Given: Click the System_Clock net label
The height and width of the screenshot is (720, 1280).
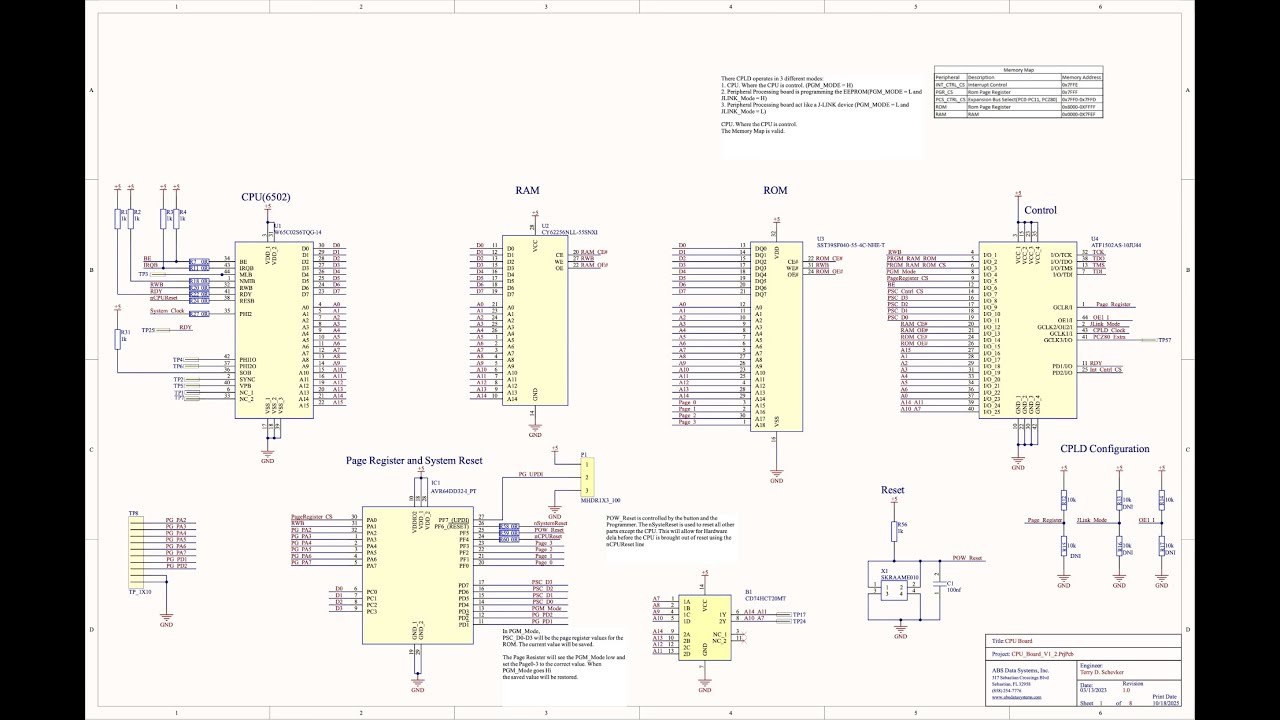Looking at the screenshot, I should [168, 311].
